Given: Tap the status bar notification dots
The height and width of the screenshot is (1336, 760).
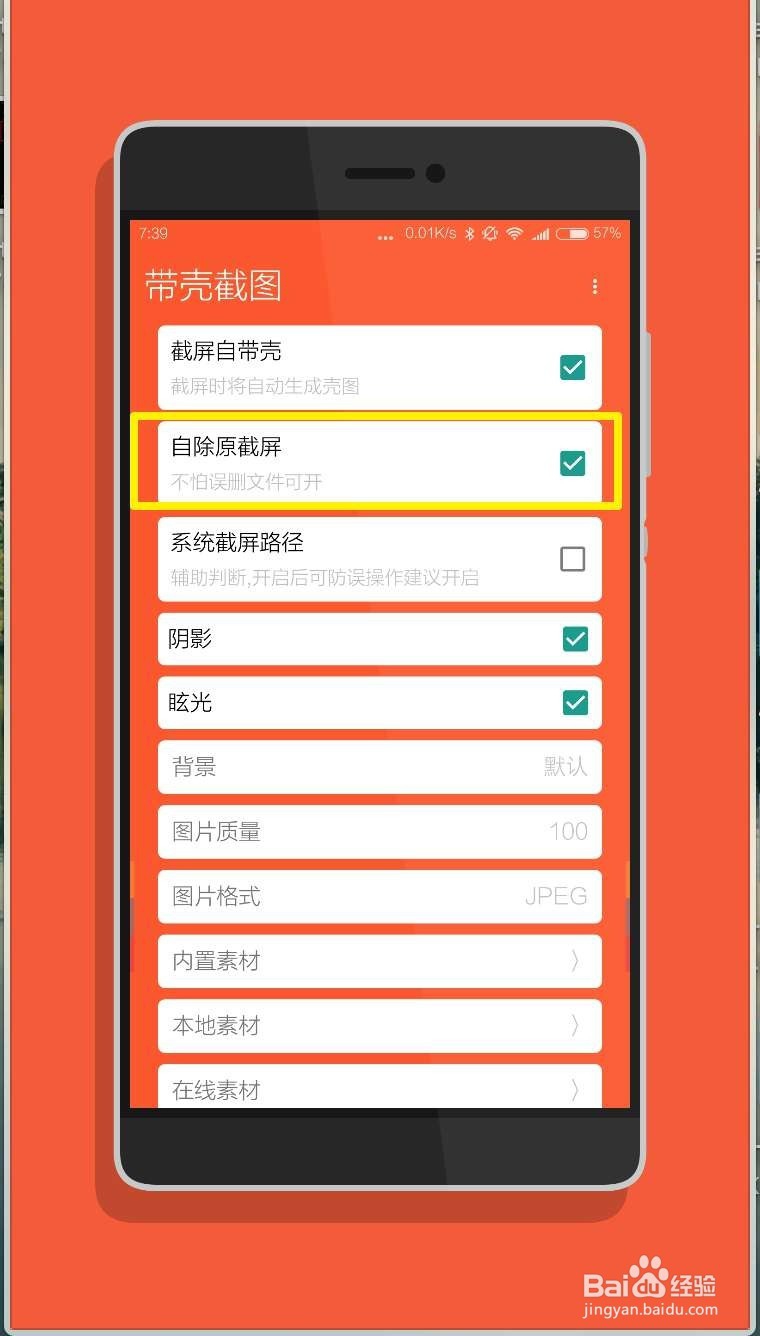Looking at the screenshot, I should [x=386, y=238].
